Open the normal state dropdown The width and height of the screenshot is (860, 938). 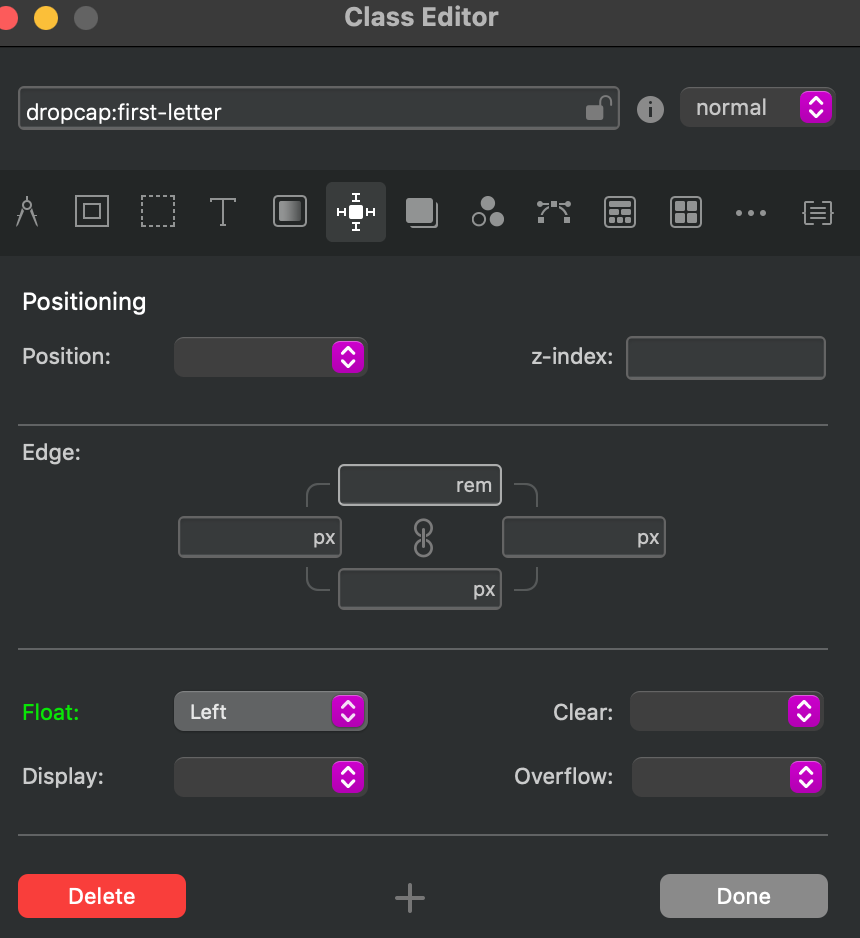[757, 107]
